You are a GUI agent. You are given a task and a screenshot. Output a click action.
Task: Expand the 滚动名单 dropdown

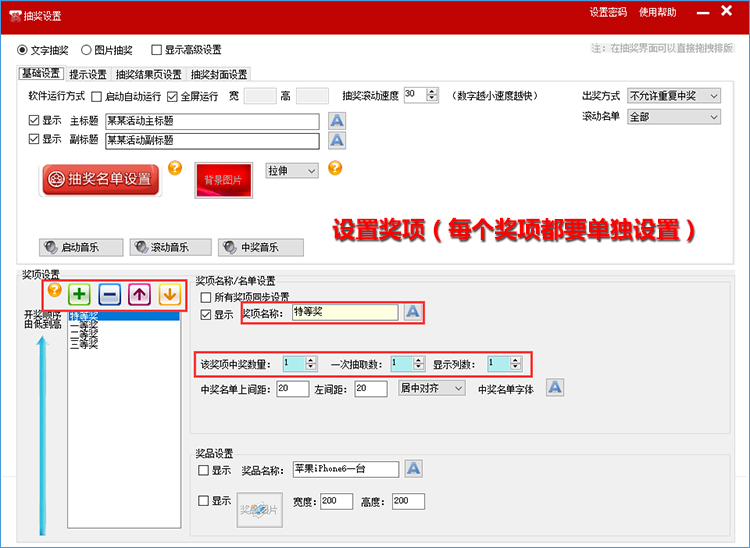(x=673, y=117)
